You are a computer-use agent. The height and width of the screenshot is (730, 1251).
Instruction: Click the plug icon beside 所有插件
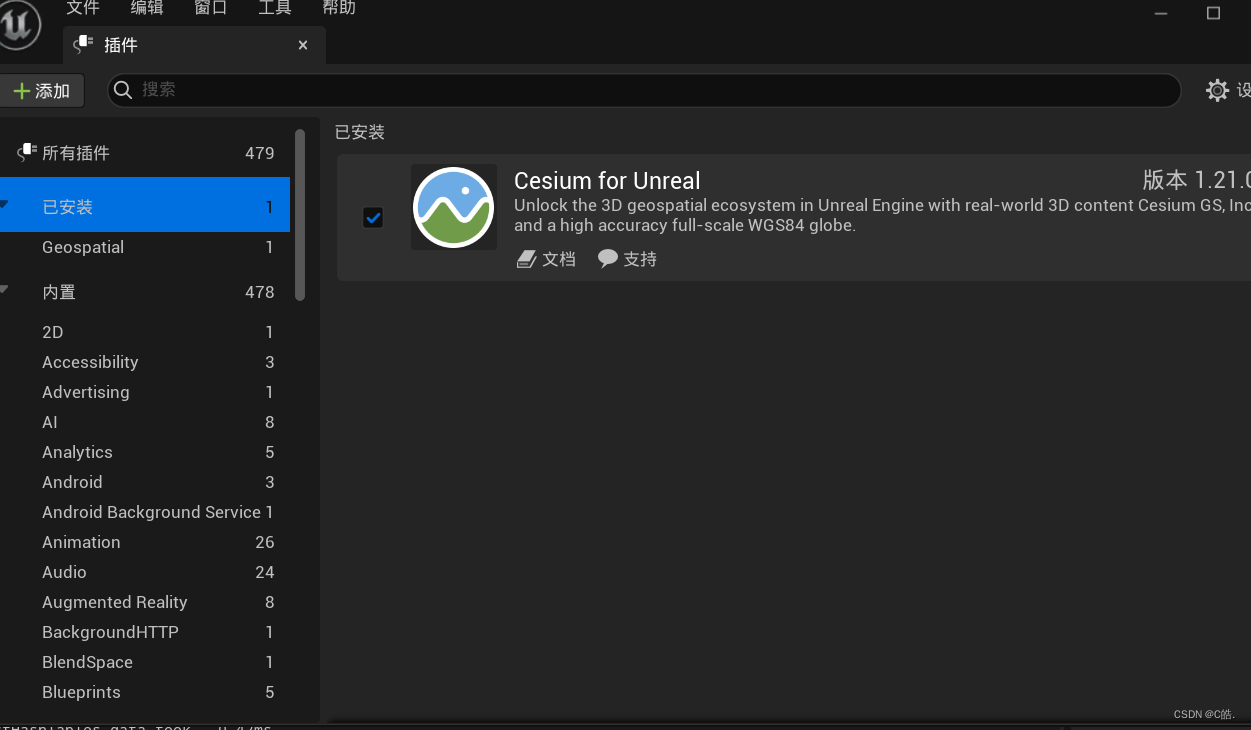pyautogui.click(x=27, y=152)
